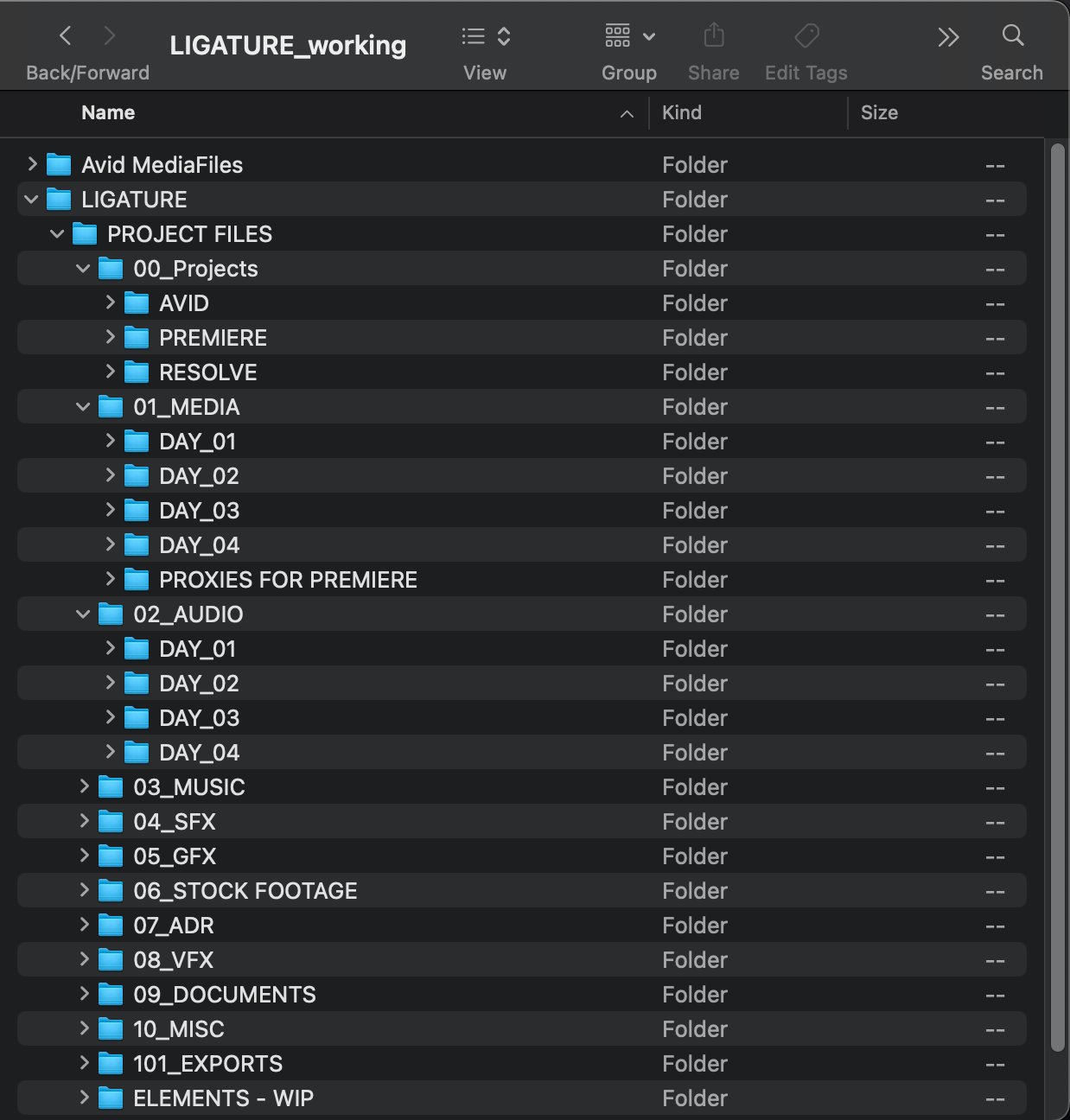
Task: Toggle the sort direction arrow in Name column
Action: click(627, 114)
